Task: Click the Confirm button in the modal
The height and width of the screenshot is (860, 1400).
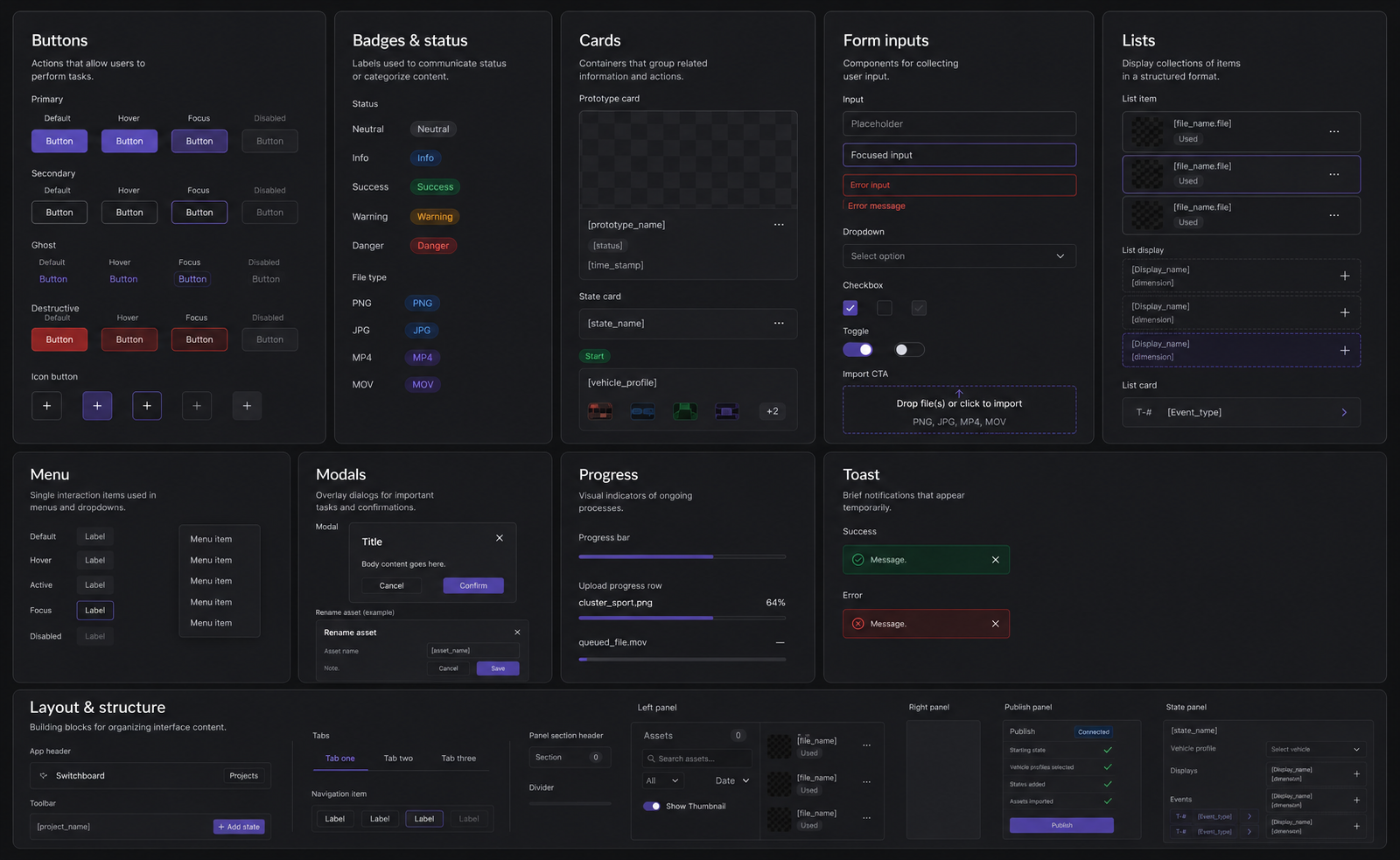Action: click(473, 586)
